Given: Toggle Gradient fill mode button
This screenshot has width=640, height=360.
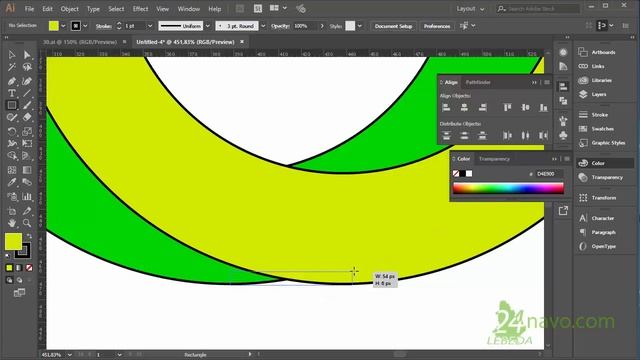Looking at the screenshot, I should tap(19, 268).
